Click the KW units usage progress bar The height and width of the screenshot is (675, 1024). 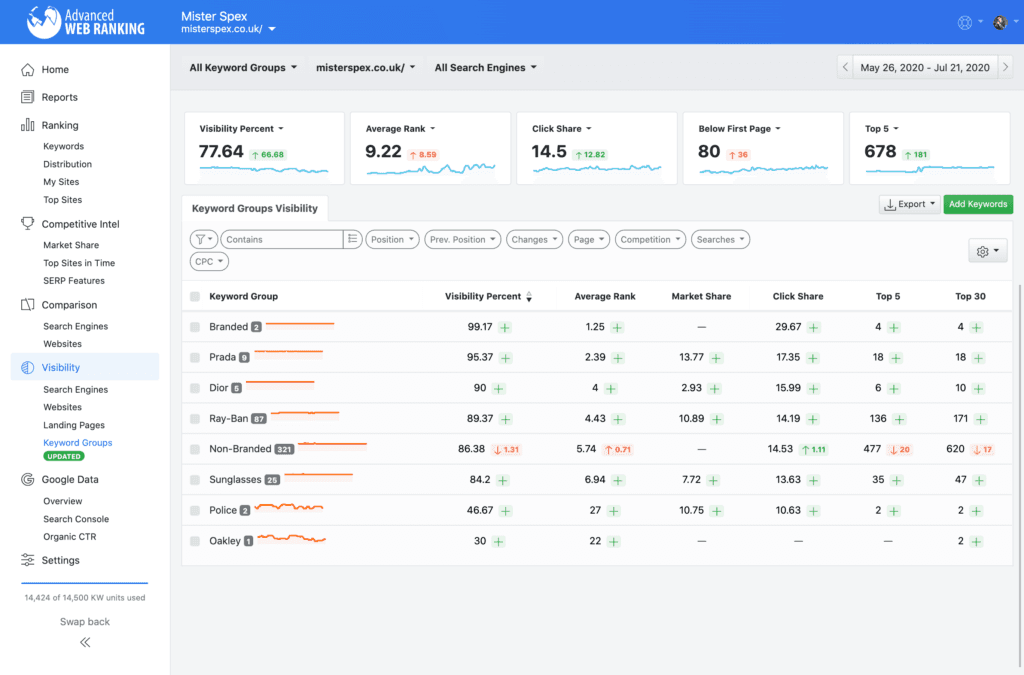[85, 583]
